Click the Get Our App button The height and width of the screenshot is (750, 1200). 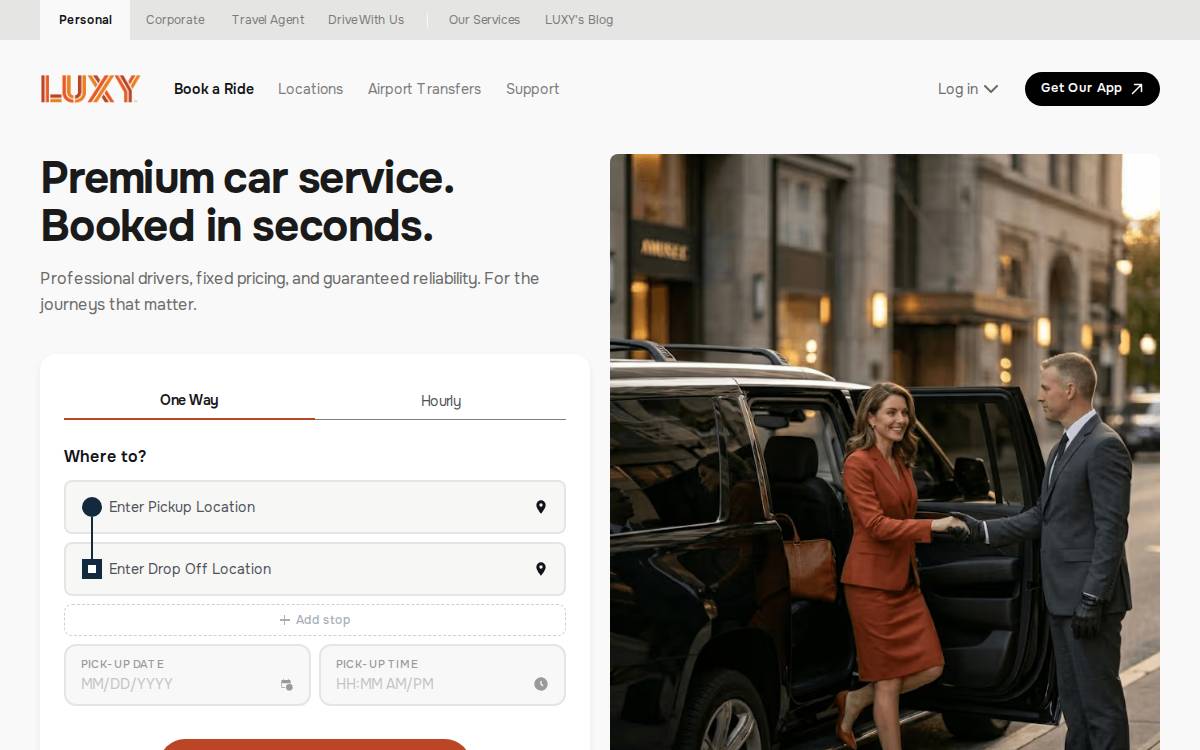(1092, 89)
